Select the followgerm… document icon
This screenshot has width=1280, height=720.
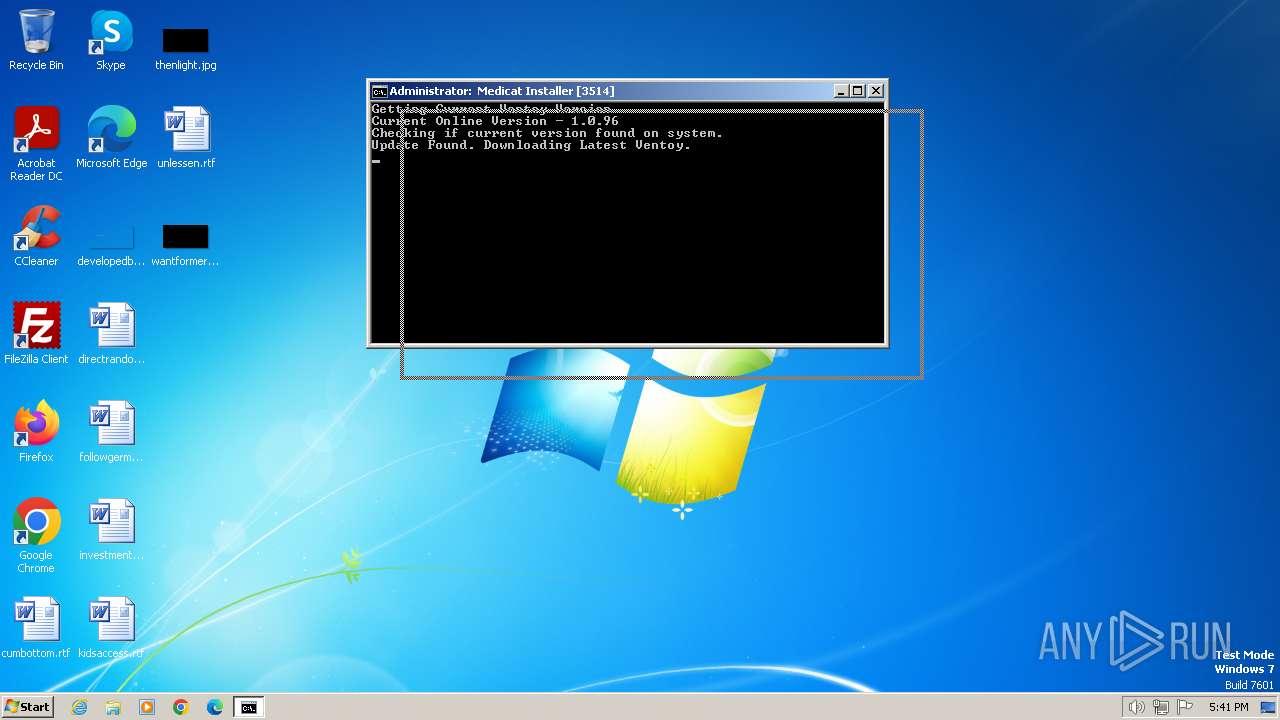pyautogui.click(x=111, y=432)
